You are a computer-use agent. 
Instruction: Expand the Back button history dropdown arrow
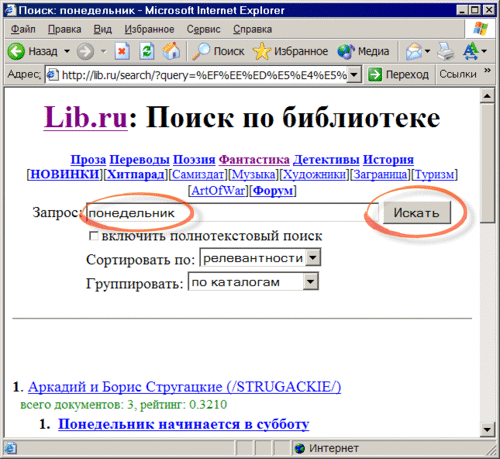67,51
